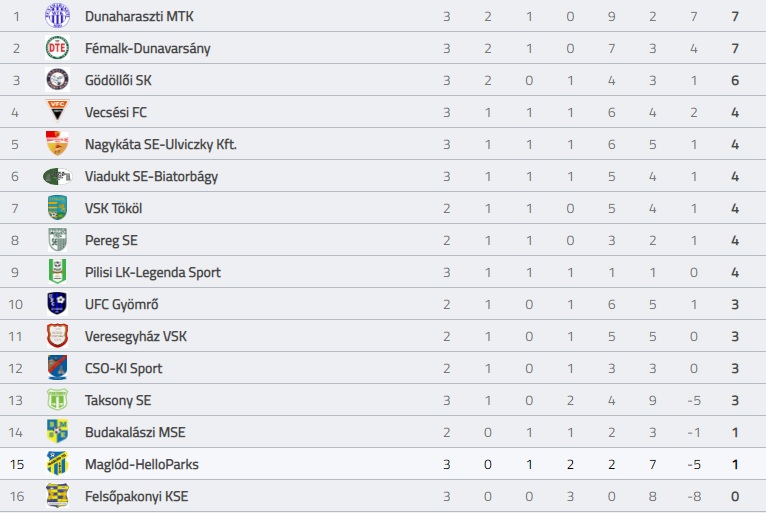Click Gödöllői SK points value 6

pos(735,80)
